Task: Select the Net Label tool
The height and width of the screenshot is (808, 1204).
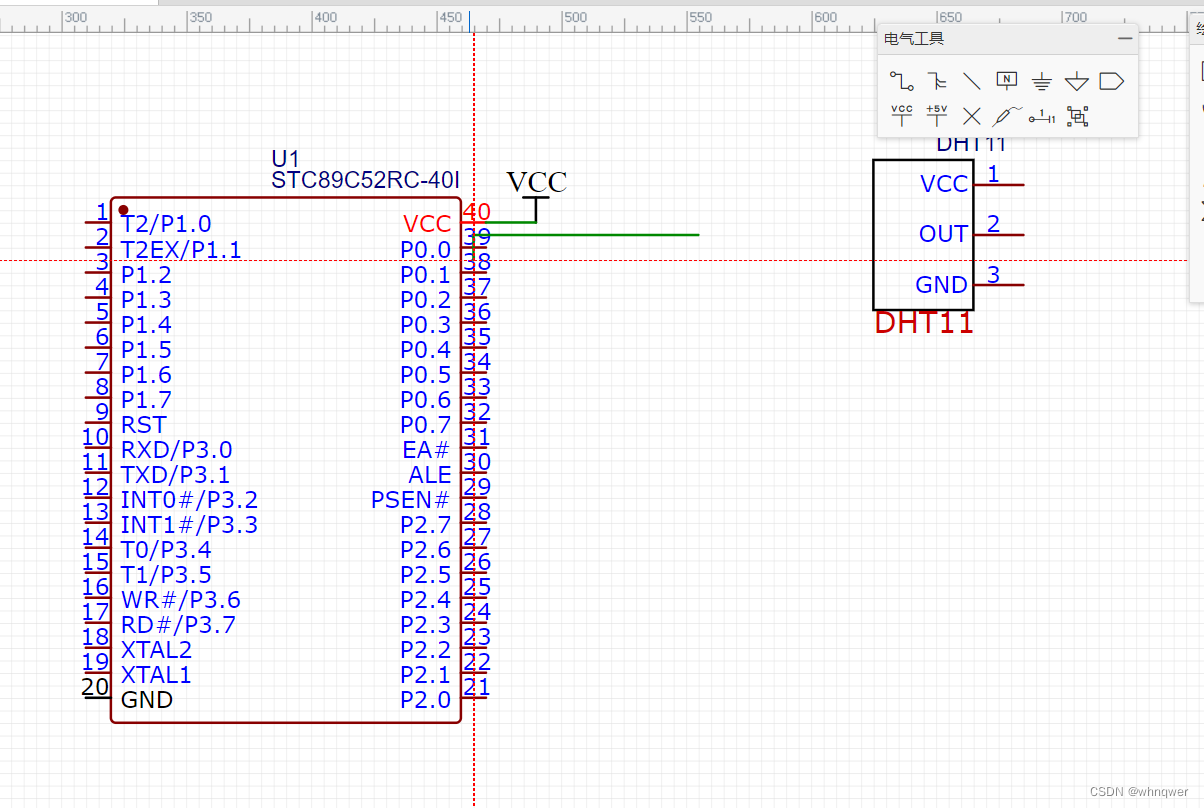Action: 1006,81
